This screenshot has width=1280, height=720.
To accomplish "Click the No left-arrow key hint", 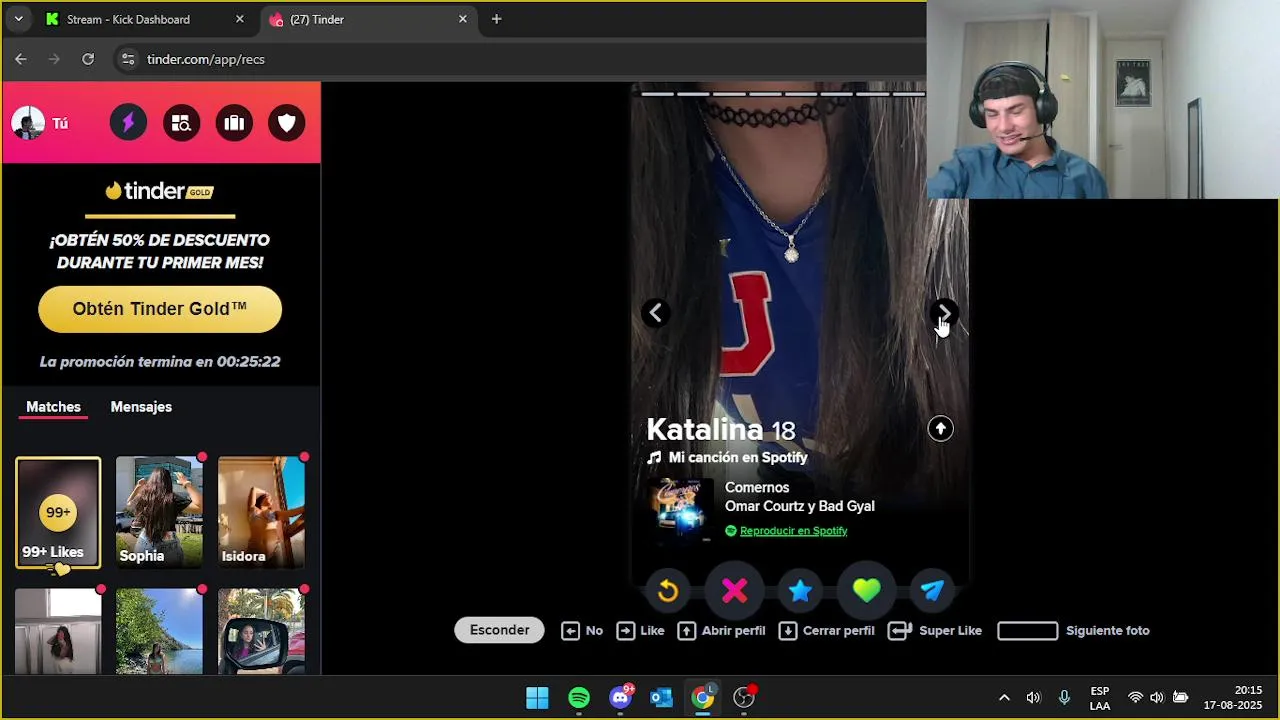I will coord(582,631).
